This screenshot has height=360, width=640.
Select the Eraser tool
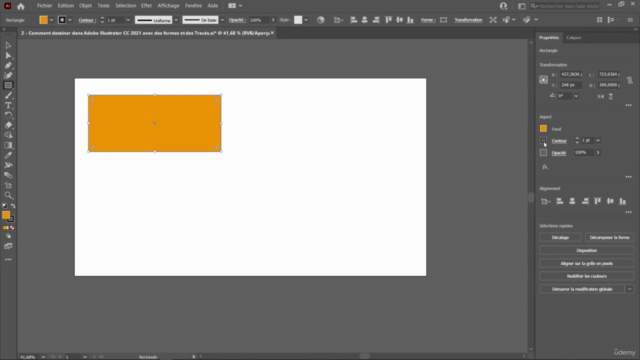click(8, 125)
